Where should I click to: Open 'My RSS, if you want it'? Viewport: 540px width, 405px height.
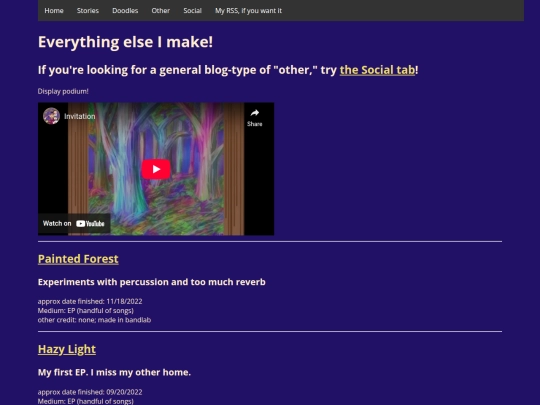click(248, 11)
